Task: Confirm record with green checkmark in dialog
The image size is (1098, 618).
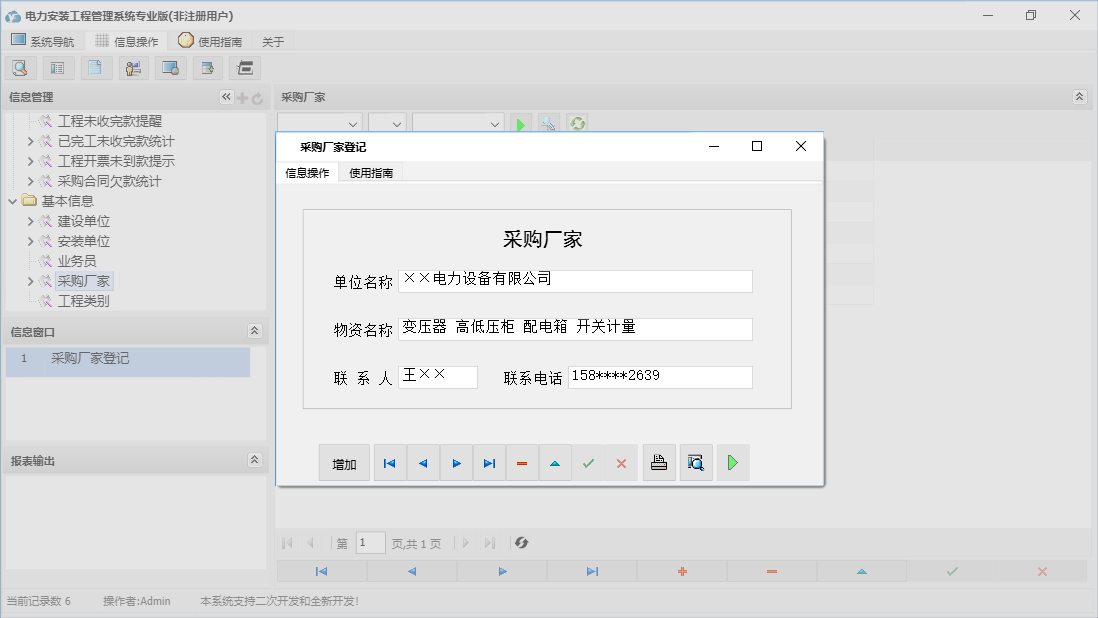Action: click(588, 462)
